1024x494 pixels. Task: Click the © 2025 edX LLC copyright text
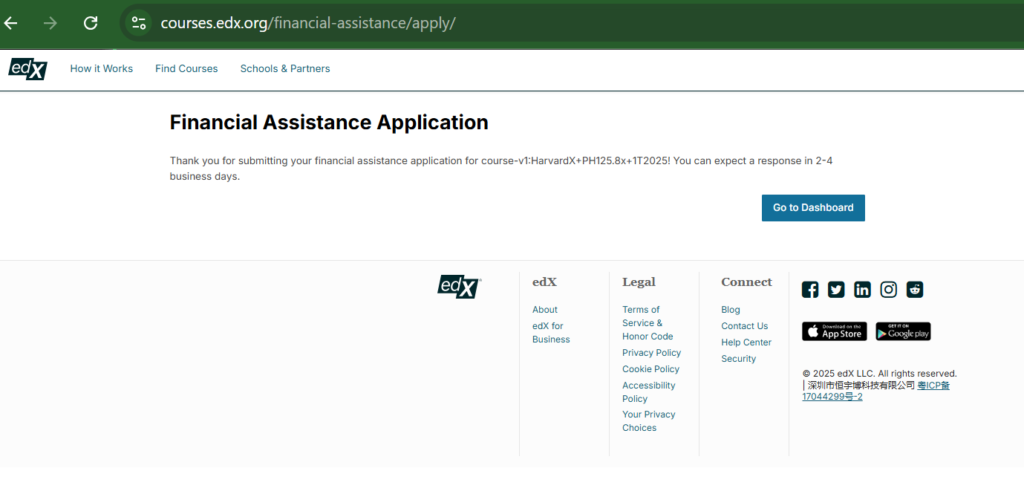click(x=880, y=374)
